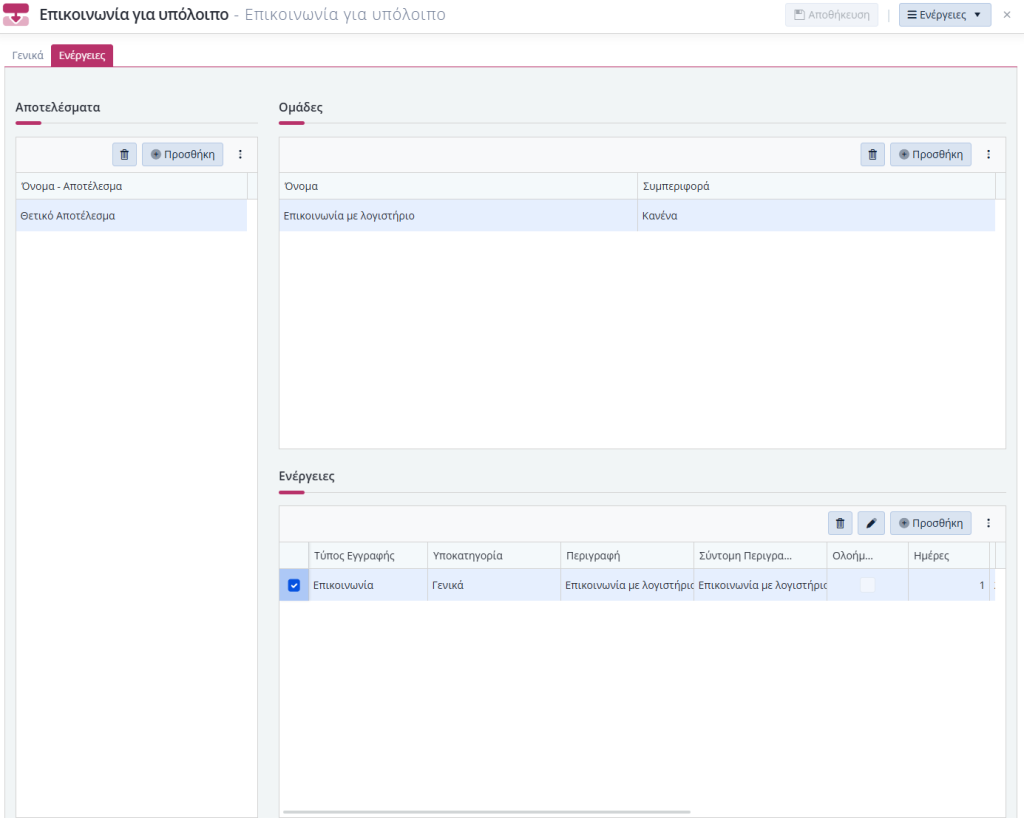Click Προσθήκη button in Αποτελέσματα panel
Screen dimensions: 1024x818
[x=183, y=155]
